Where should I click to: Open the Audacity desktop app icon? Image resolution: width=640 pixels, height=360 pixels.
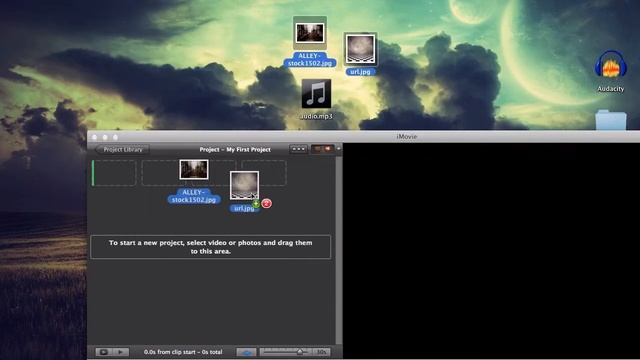(611, 65)
